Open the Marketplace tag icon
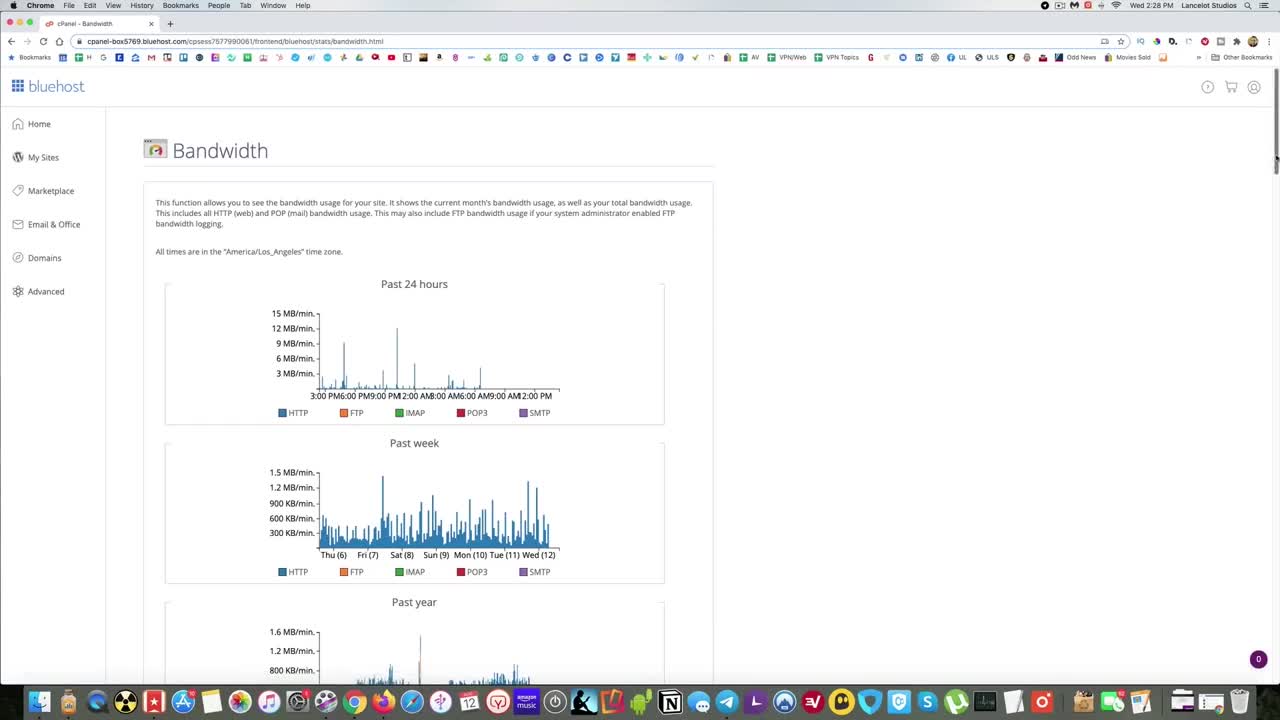The image size is (1280, 720). [x=18, y=190]
